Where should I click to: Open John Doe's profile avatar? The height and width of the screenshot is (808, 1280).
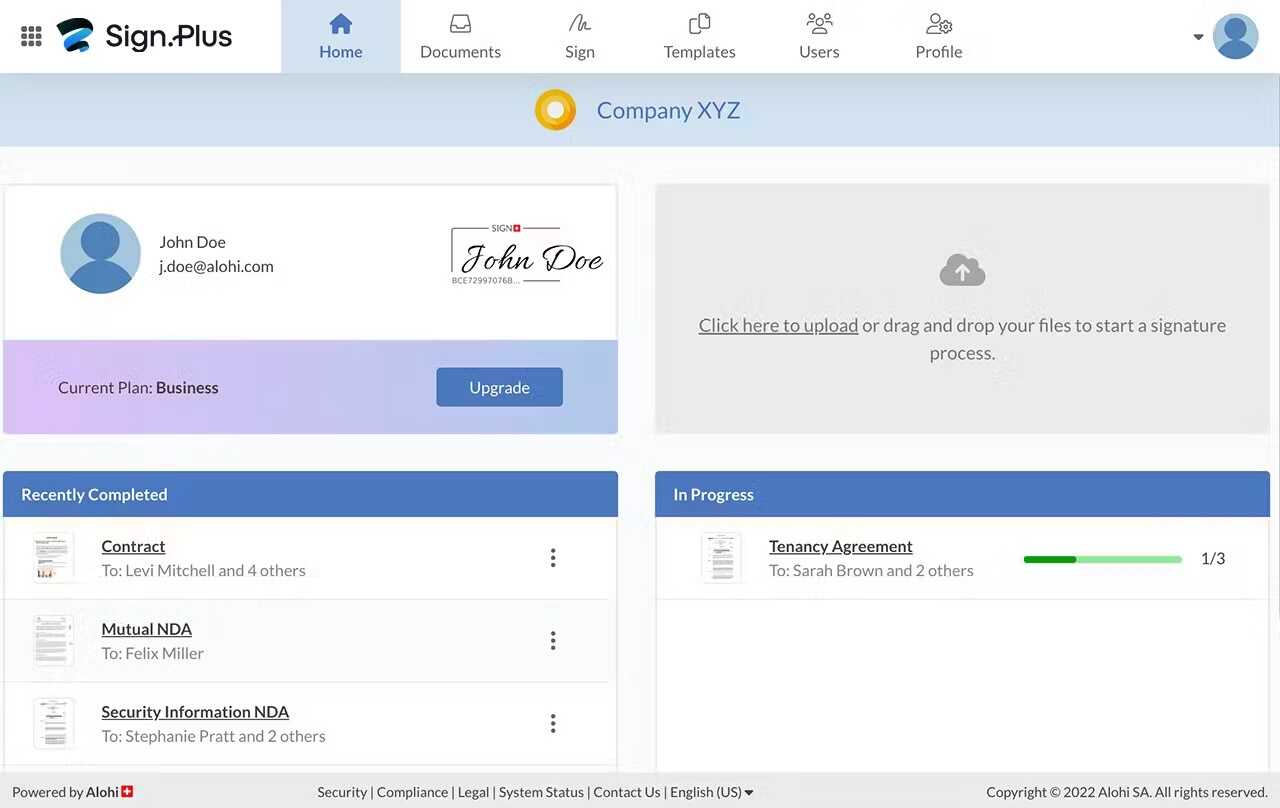100,253
